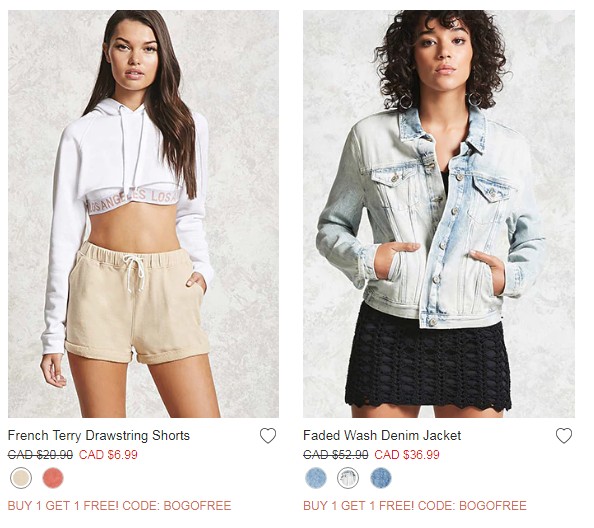The image size is (594, 528).
Task: Click heart icon for Faded Wash Denim Jacket
Action: pos(564,436)
